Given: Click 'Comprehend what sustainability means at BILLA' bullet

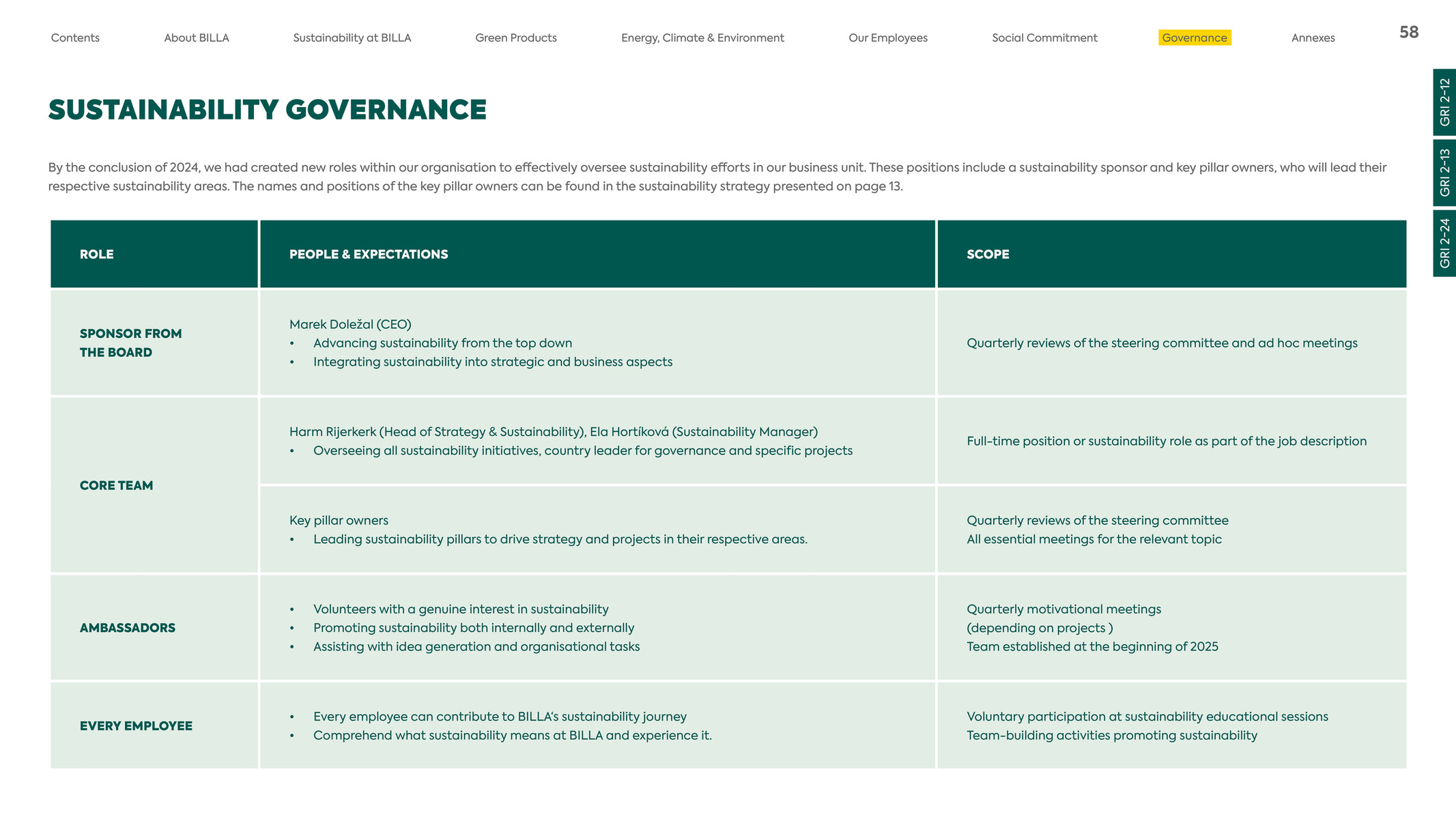Looking at the screenshot, I should (513, 735).
